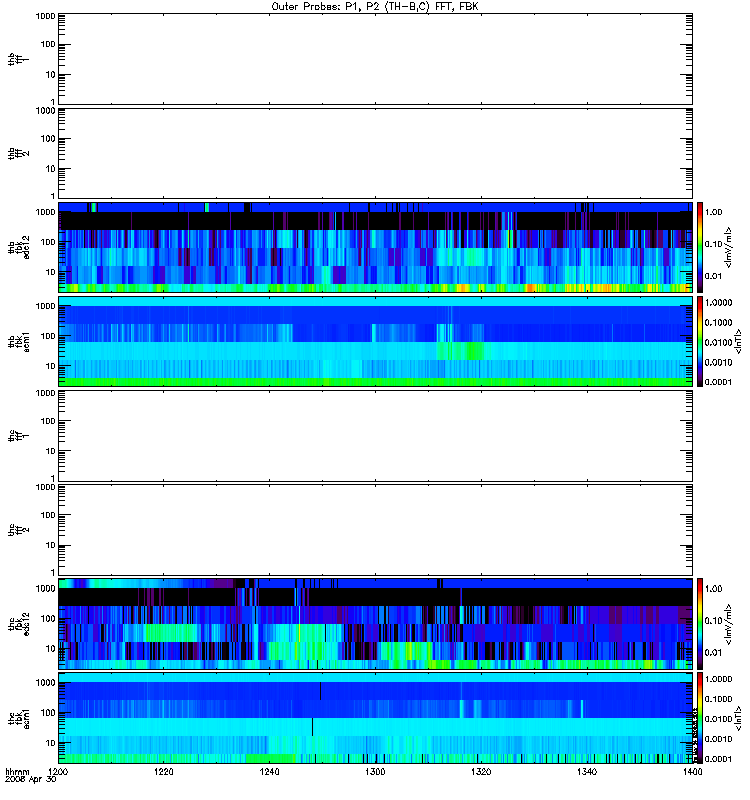Click the thc fbk edc12 color bar
750x800 pixels.
point(699,624)
